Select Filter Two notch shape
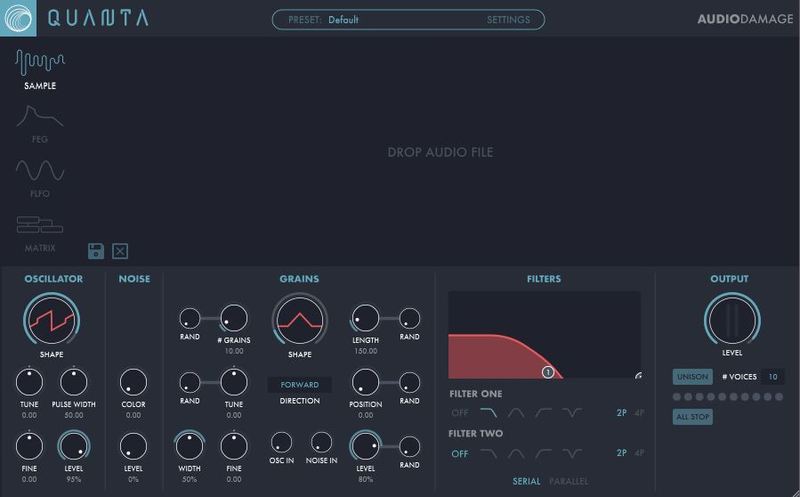This screenshot has width=800, height=497. click(571, 453)
